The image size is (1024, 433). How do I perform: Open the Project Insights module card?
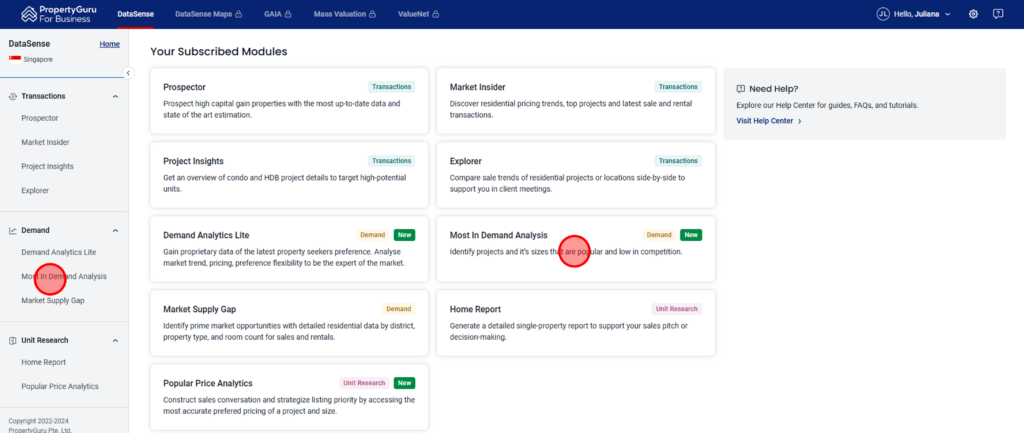[289, 175]
